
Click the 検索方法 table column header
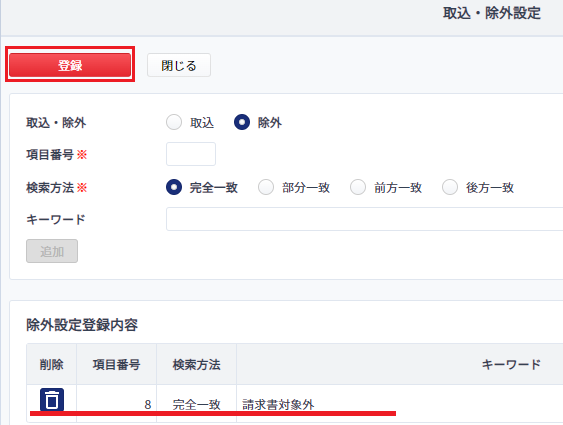(x=196, y=364)
